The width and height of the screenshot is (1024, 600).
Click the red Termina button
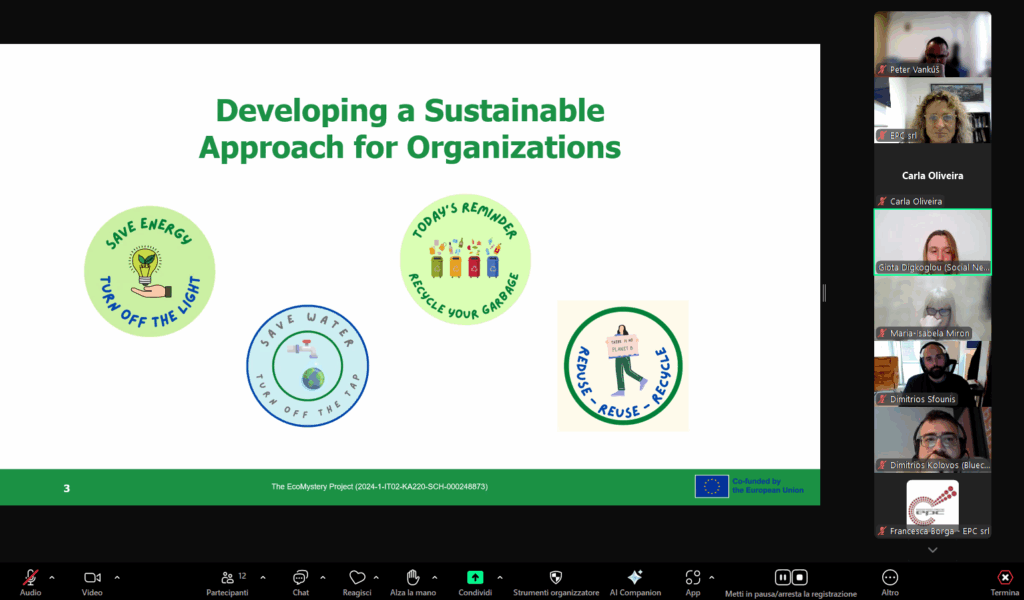pos(1004,578)
